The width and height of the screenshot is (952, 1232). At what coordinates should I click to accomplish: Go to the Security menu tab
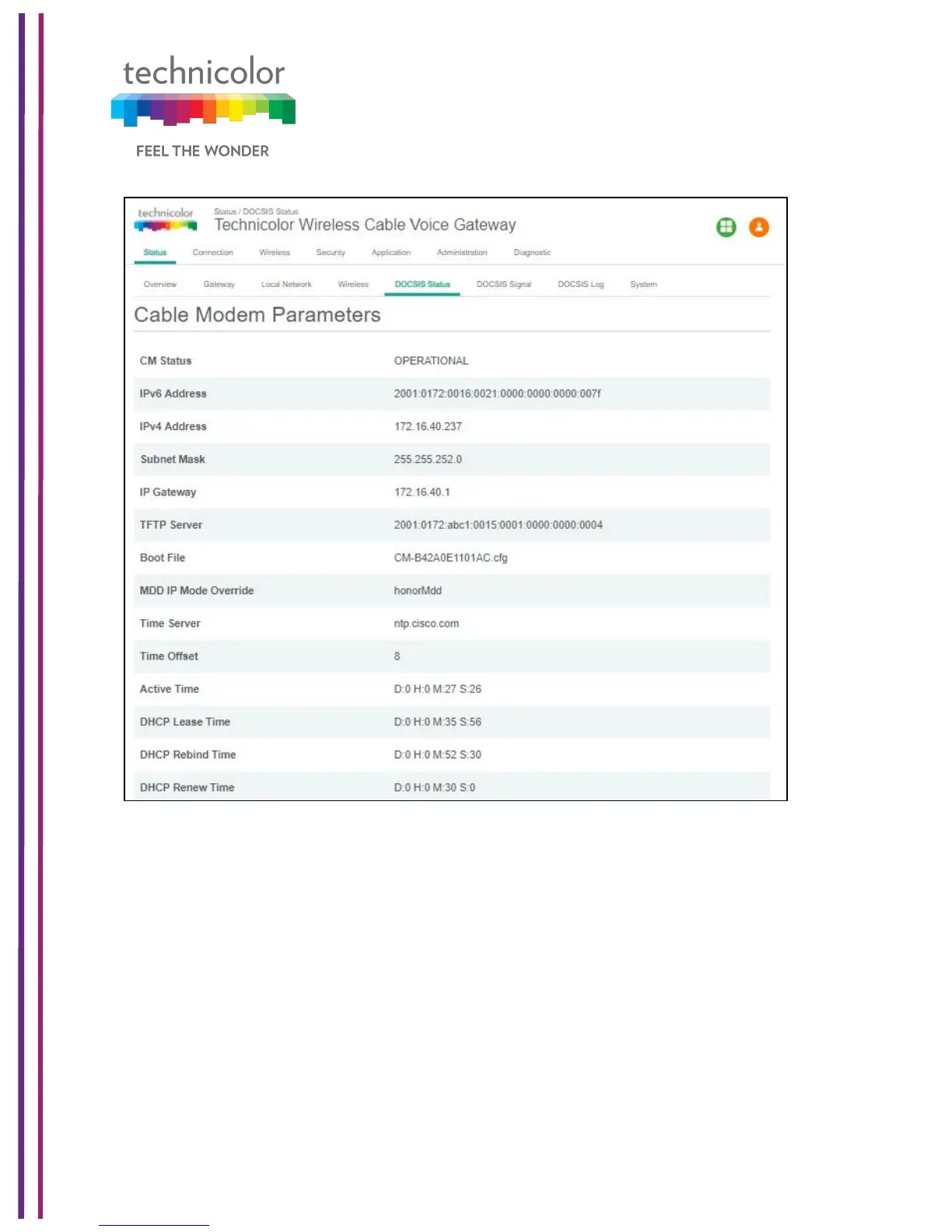[x=331, y=253]
